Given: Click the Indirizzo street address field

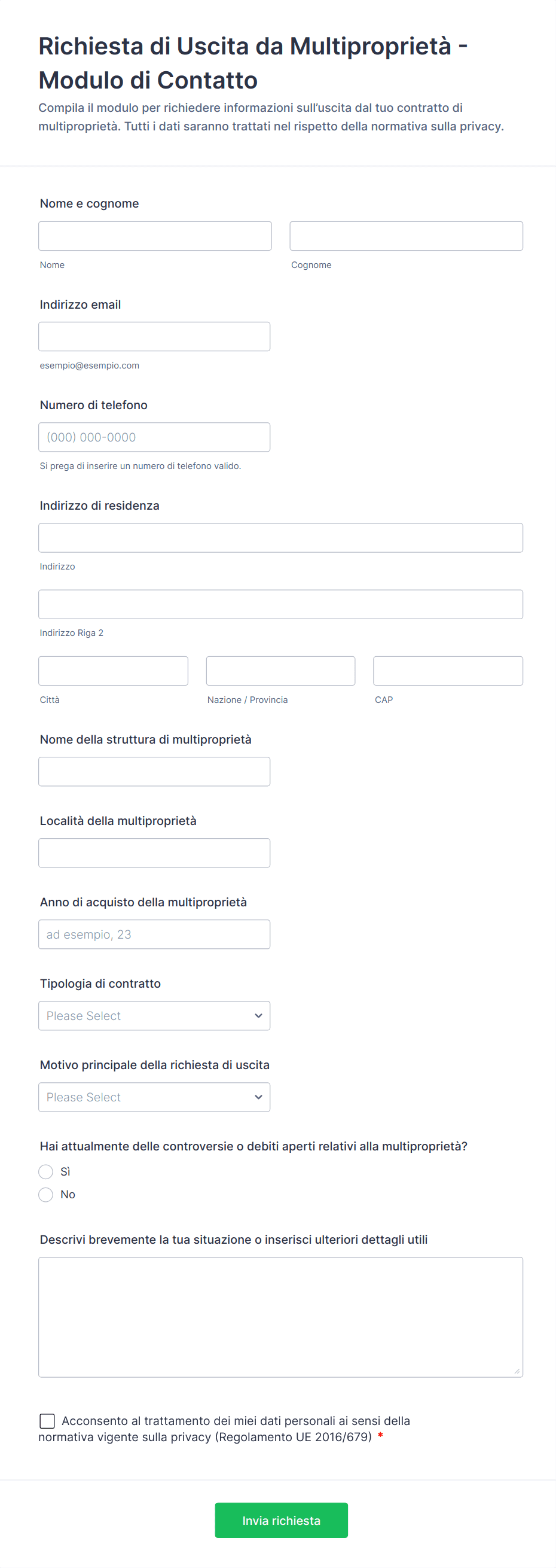Looking at the screenshot, I should 280,537.
